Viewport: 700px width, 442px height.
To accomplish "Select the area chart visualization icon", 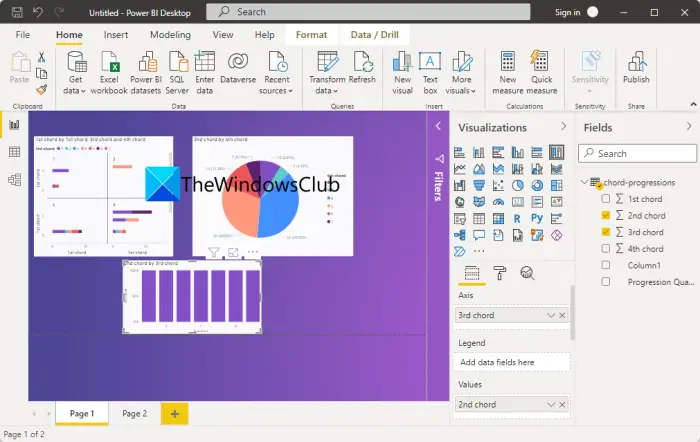I will tap(479, 169).
